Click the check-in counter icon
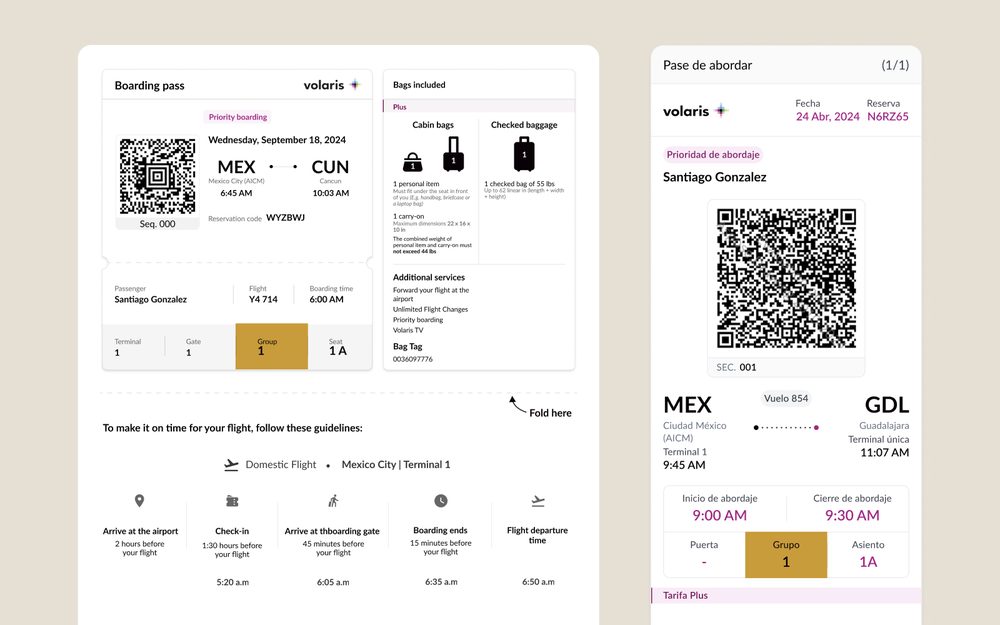This screenshot has width=1000, height=625. coord(232,501)
